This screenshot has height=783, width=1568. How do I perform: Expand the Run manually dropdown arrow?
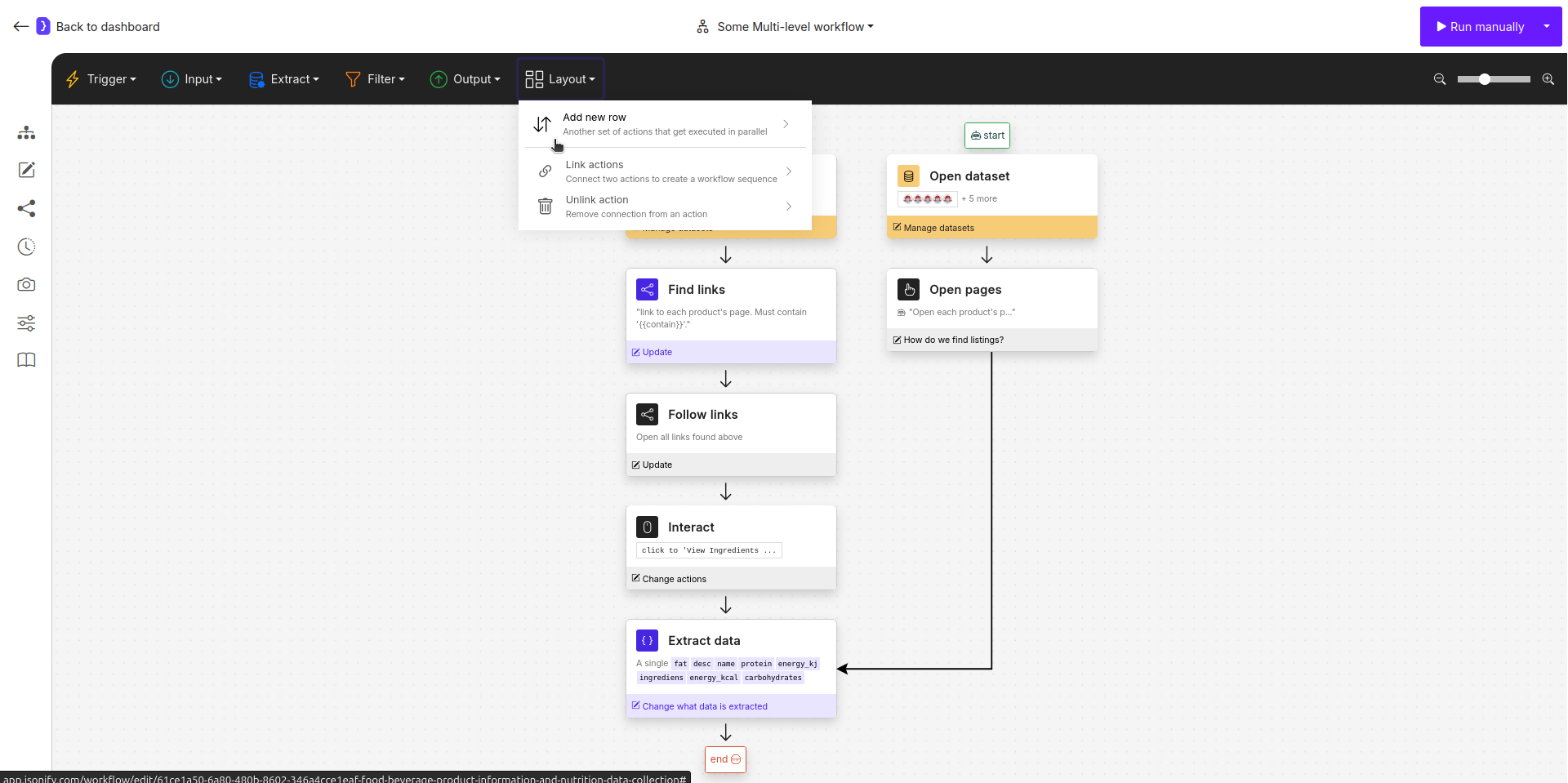(x=1548, y=26)
